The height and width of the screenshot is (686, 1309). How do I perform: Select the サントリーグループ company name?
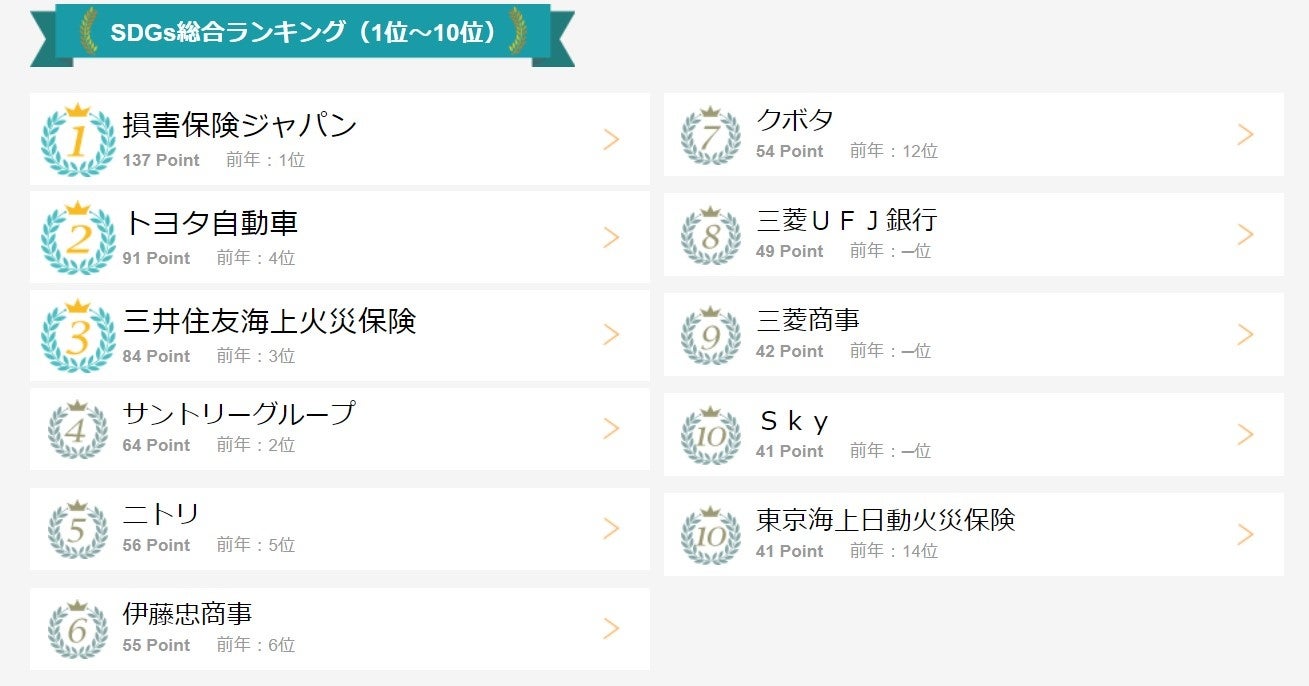pos(239,413)
